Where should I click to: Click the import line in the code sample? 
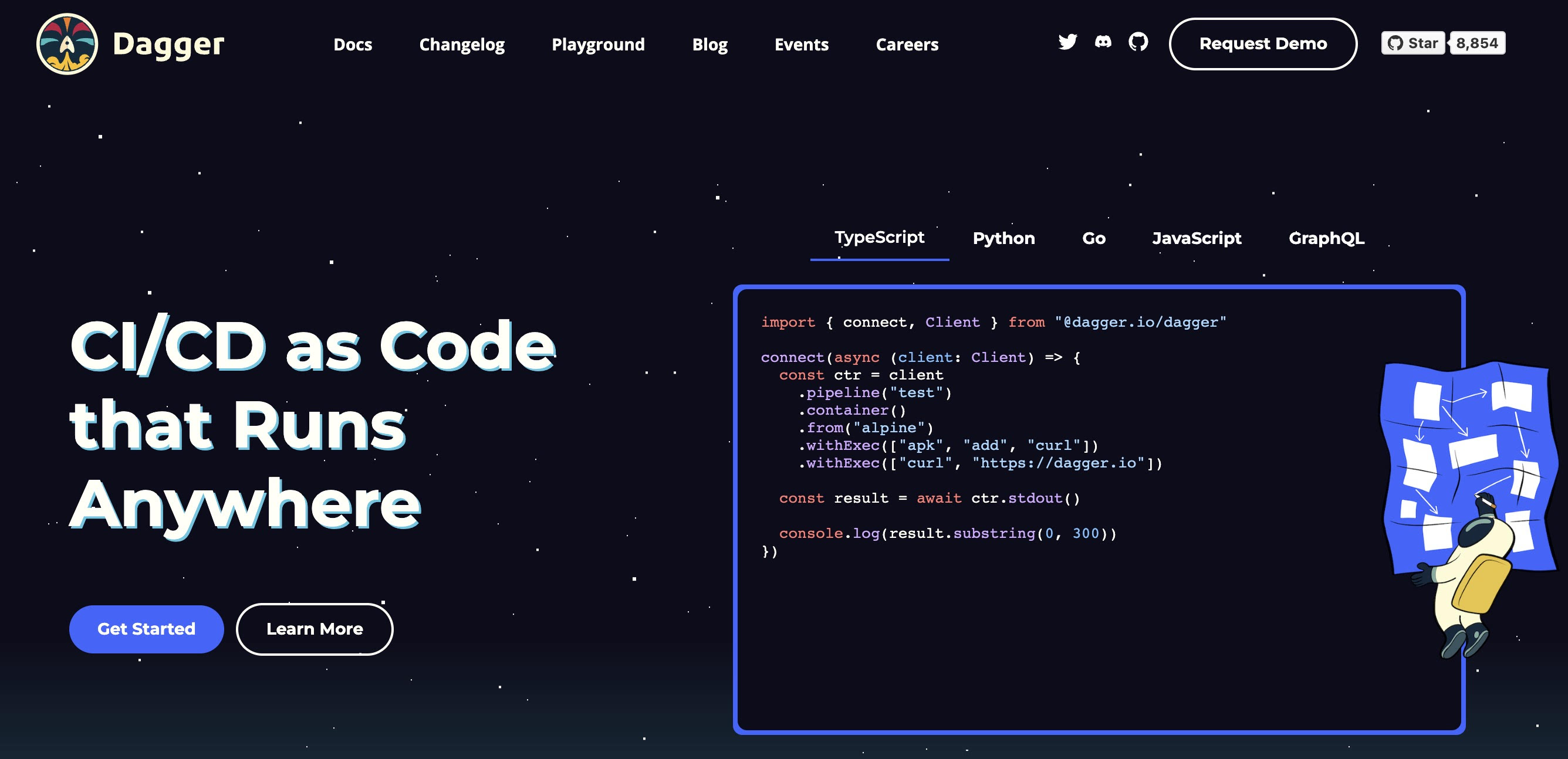[993, 323]
